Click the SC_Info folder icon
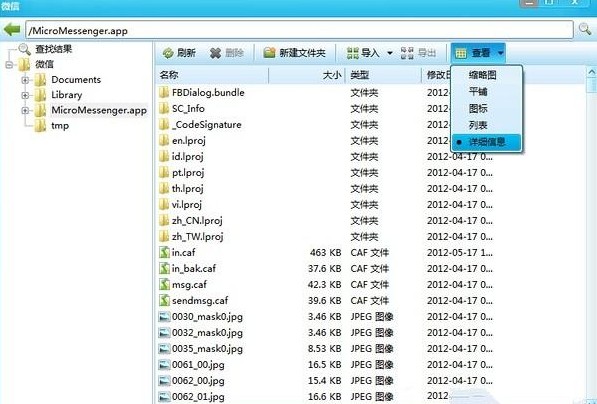The height and width of the screenshot is (404, 597). coord(164,109)
